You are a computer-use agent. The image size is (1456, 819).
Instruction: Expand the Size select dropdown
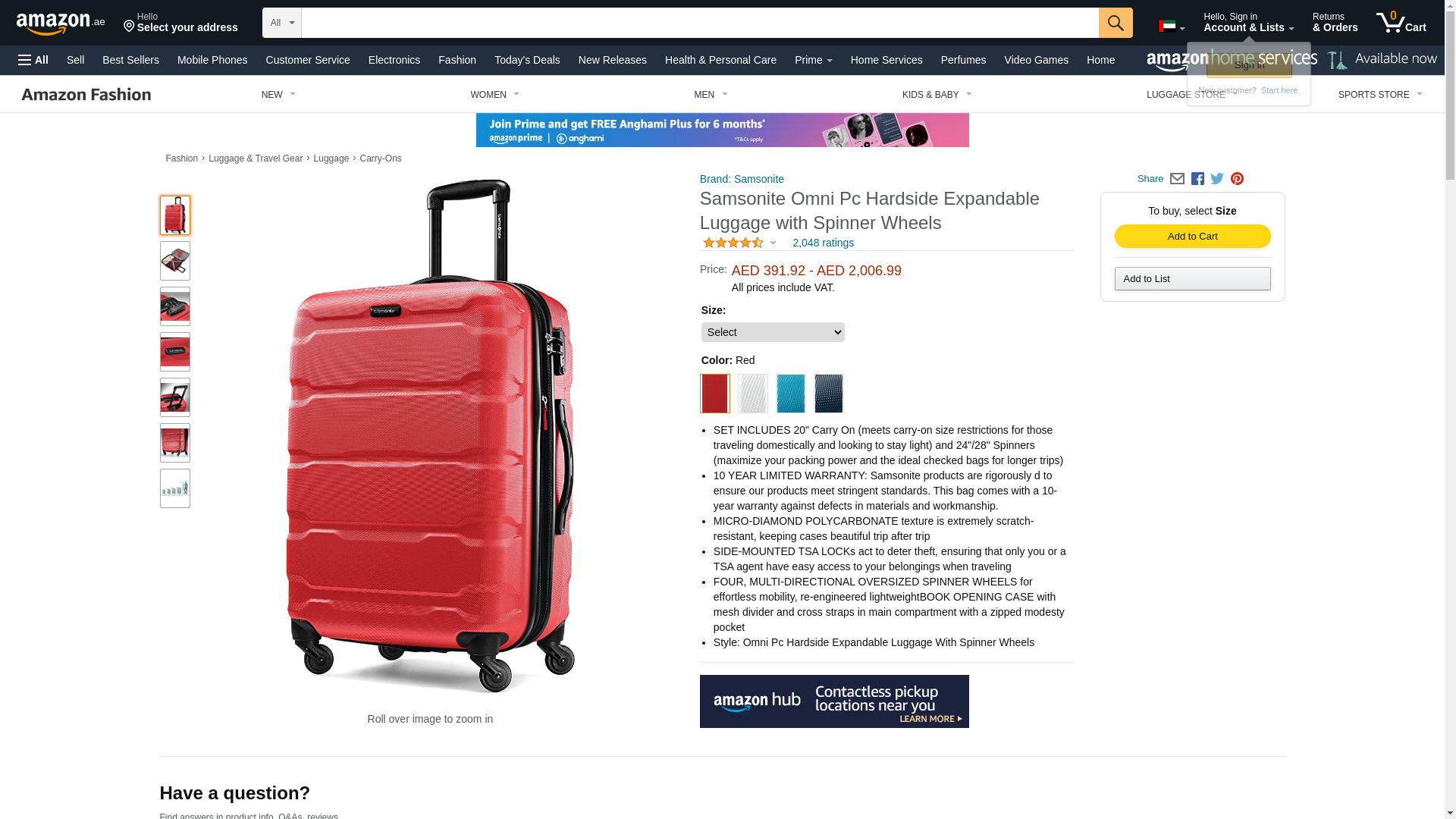[x=772, y=332]
